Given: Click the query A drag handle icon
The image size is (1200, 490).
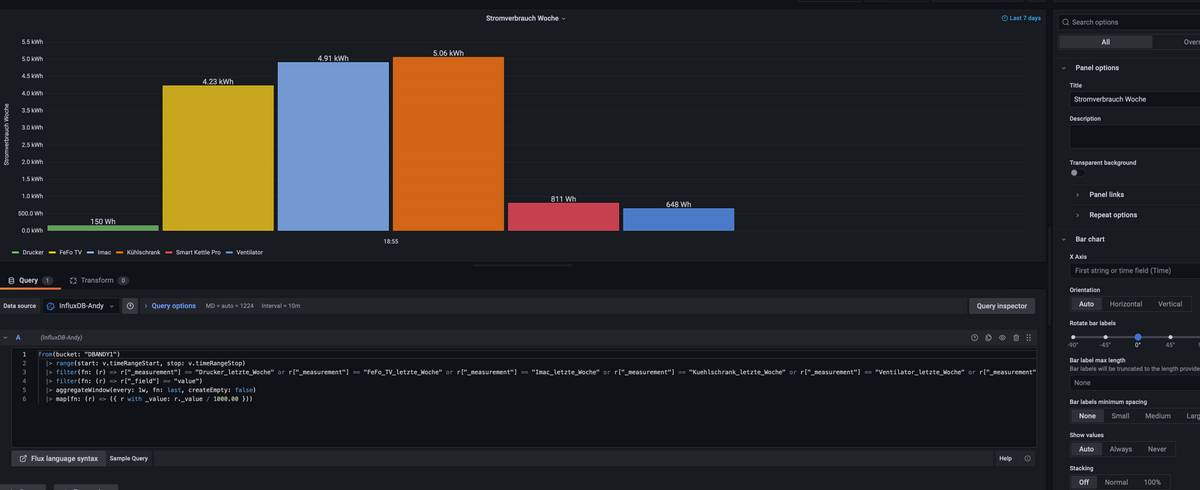Looking at the screenshot, I should click(x=1028, y=338).
